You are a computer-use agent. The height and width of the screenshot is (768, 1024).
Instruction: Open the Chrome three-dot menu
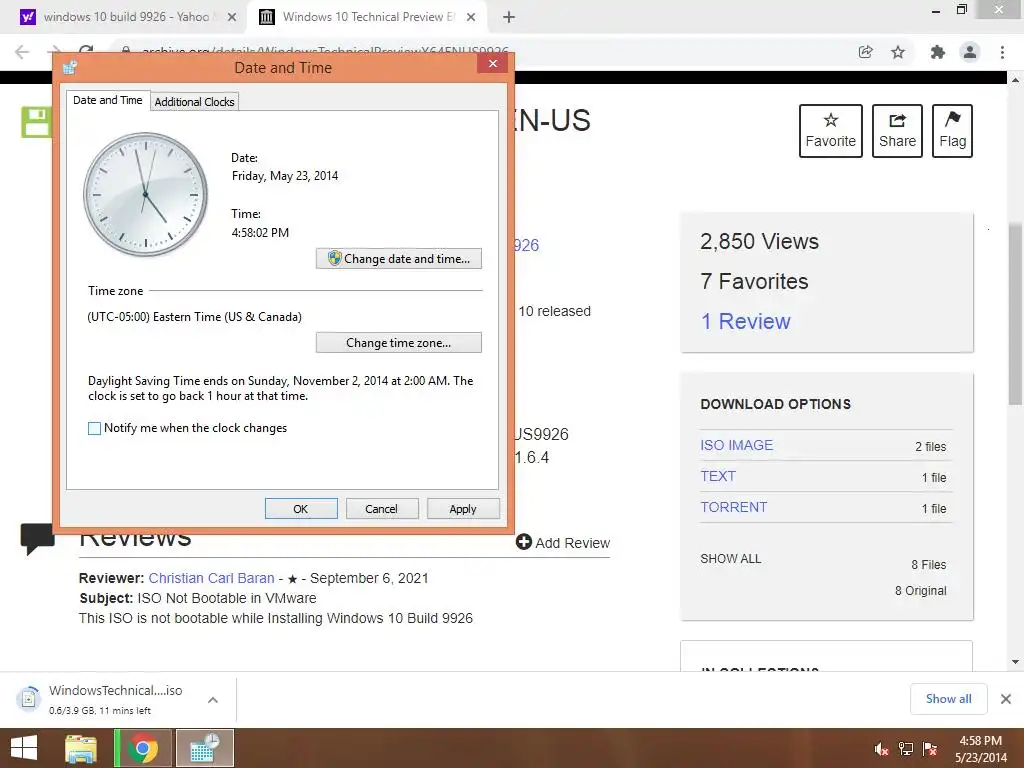click(x=1002, y=52)
